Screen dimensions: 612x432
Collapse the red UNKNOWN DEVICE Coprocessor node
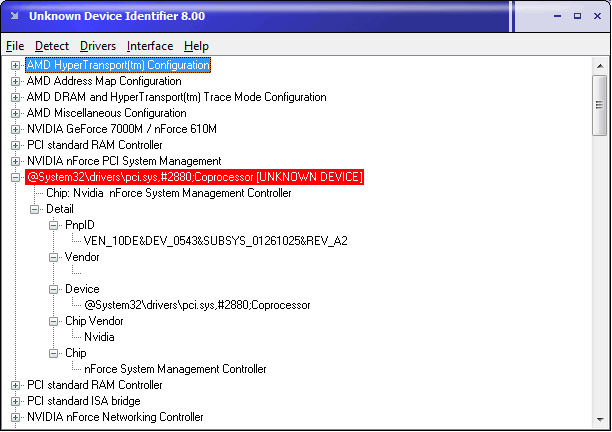pos(15,177)
